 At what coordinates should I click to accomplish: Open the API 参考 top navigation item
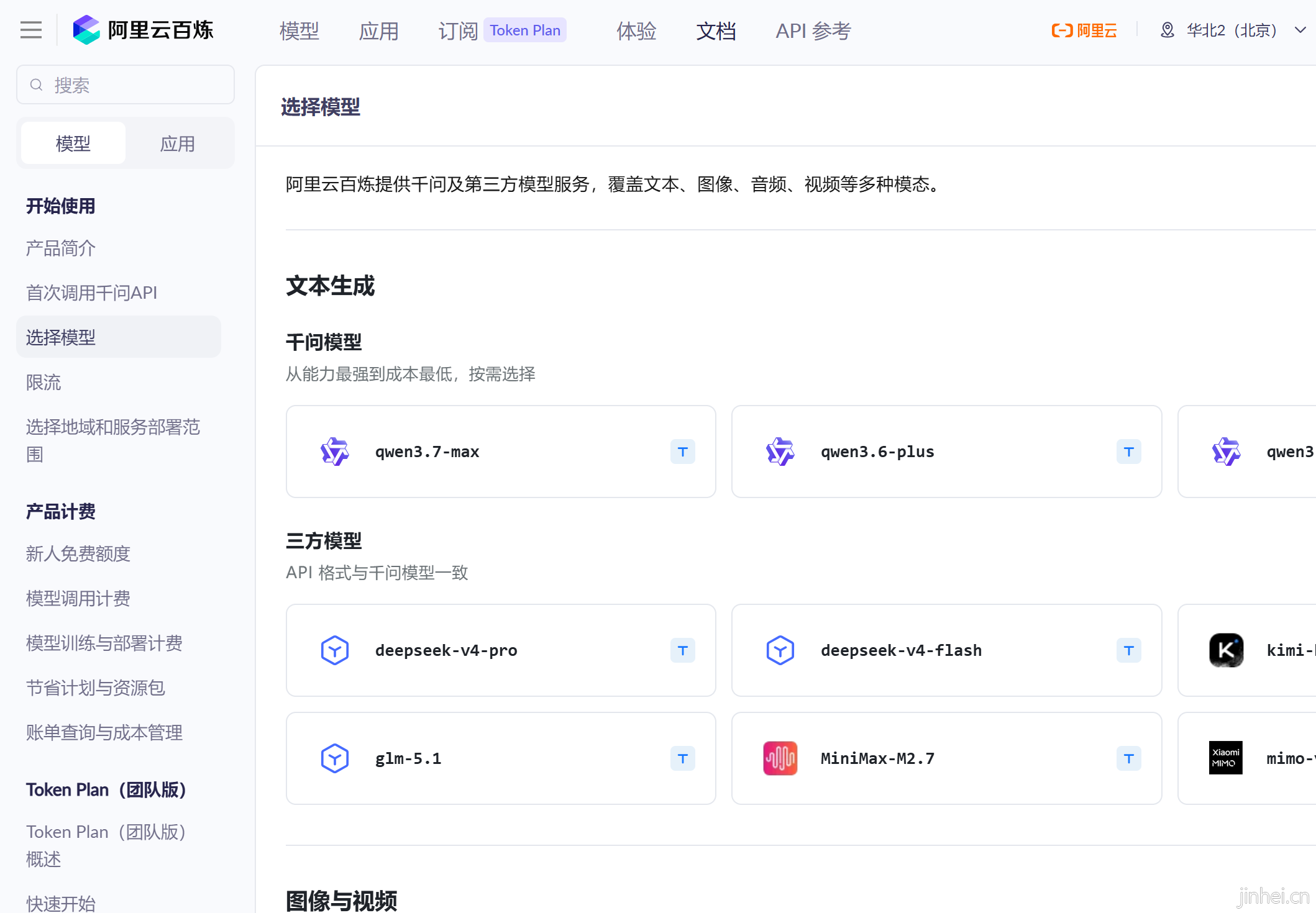click(x=813, y=30)
